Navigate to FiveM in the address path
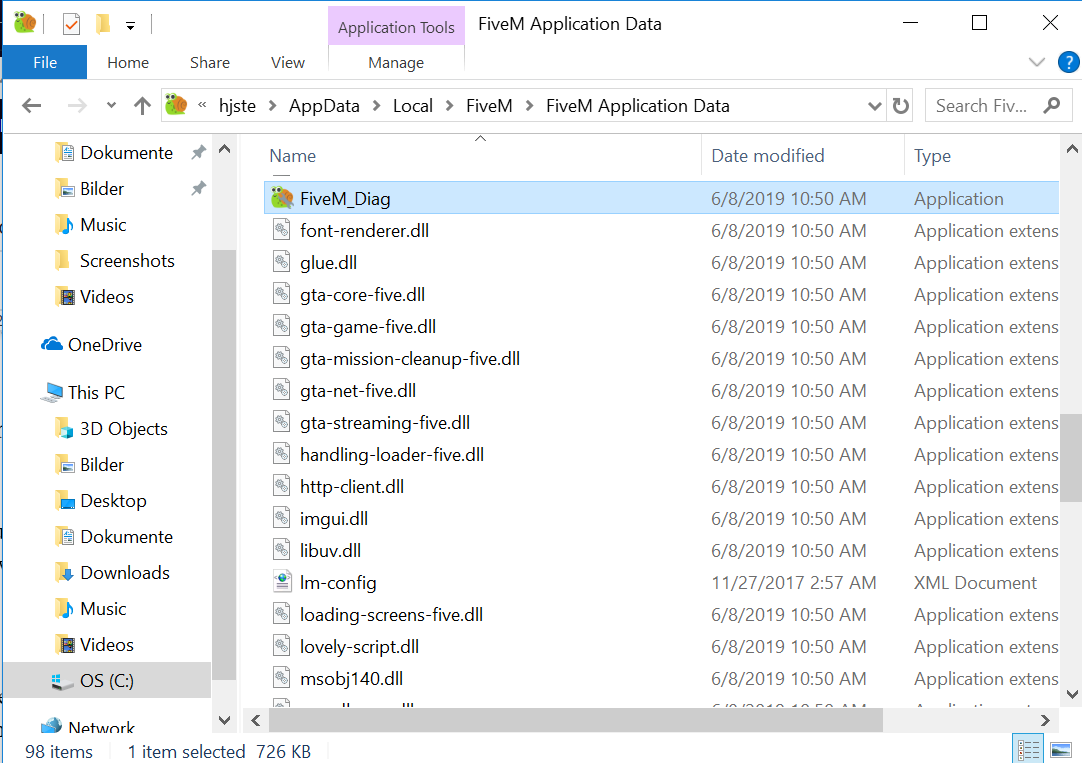The width and height of the screenshot is (1082, 763). (x=489, y=106)
